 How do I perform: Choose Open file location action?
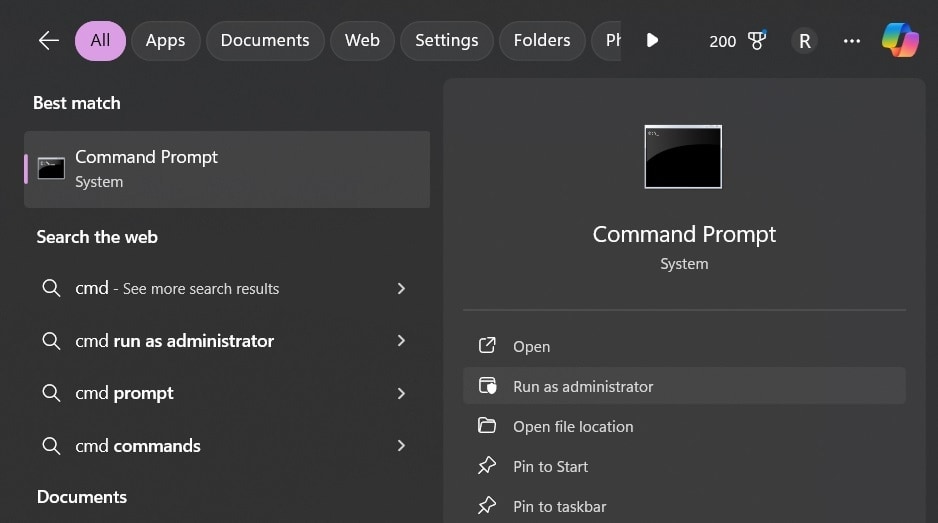tap(684, 427)
